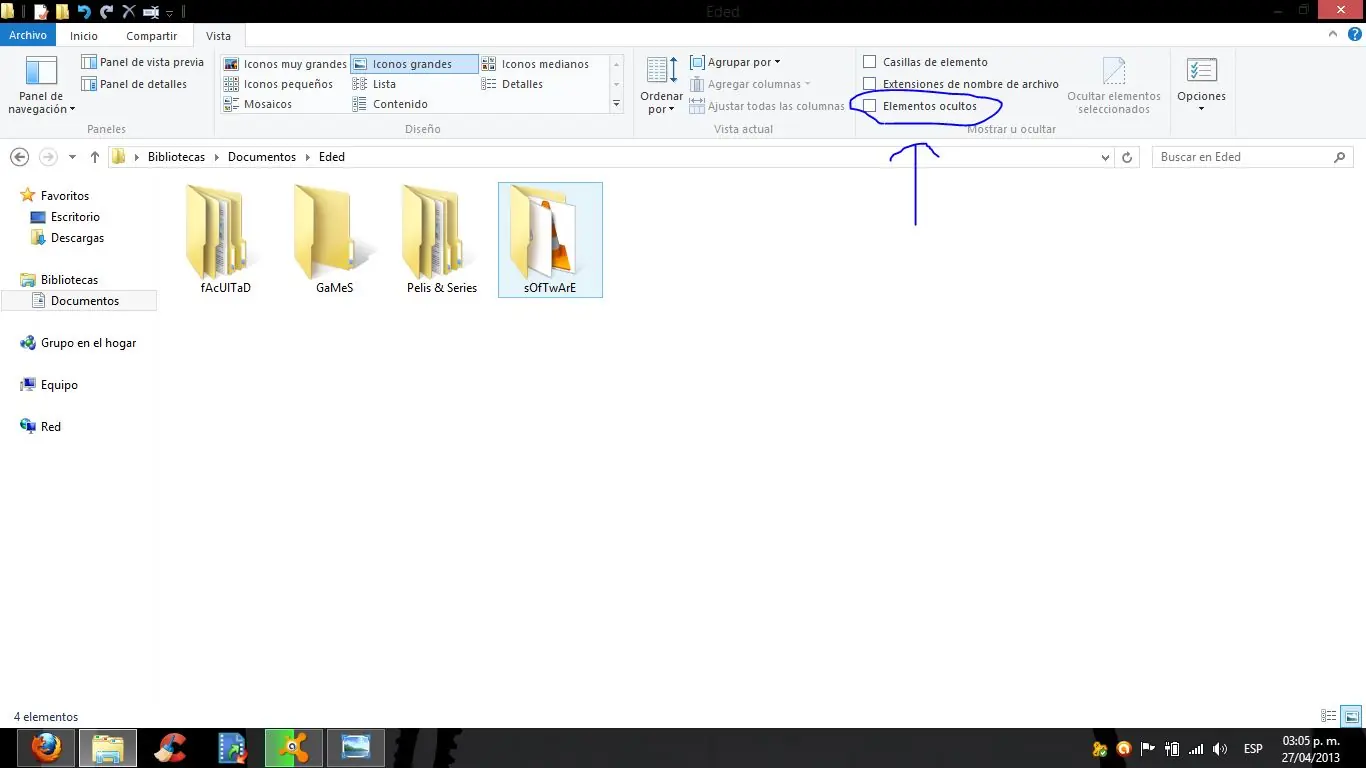The image size is (1366, 768).
Task: Click the Undo arrow in quick access toolbar
Action: [x=84, y=12]
